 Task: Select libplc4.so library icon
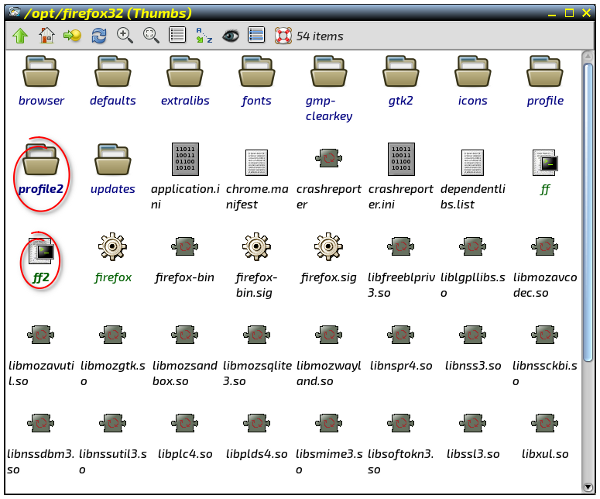click(x=184, y=423)
